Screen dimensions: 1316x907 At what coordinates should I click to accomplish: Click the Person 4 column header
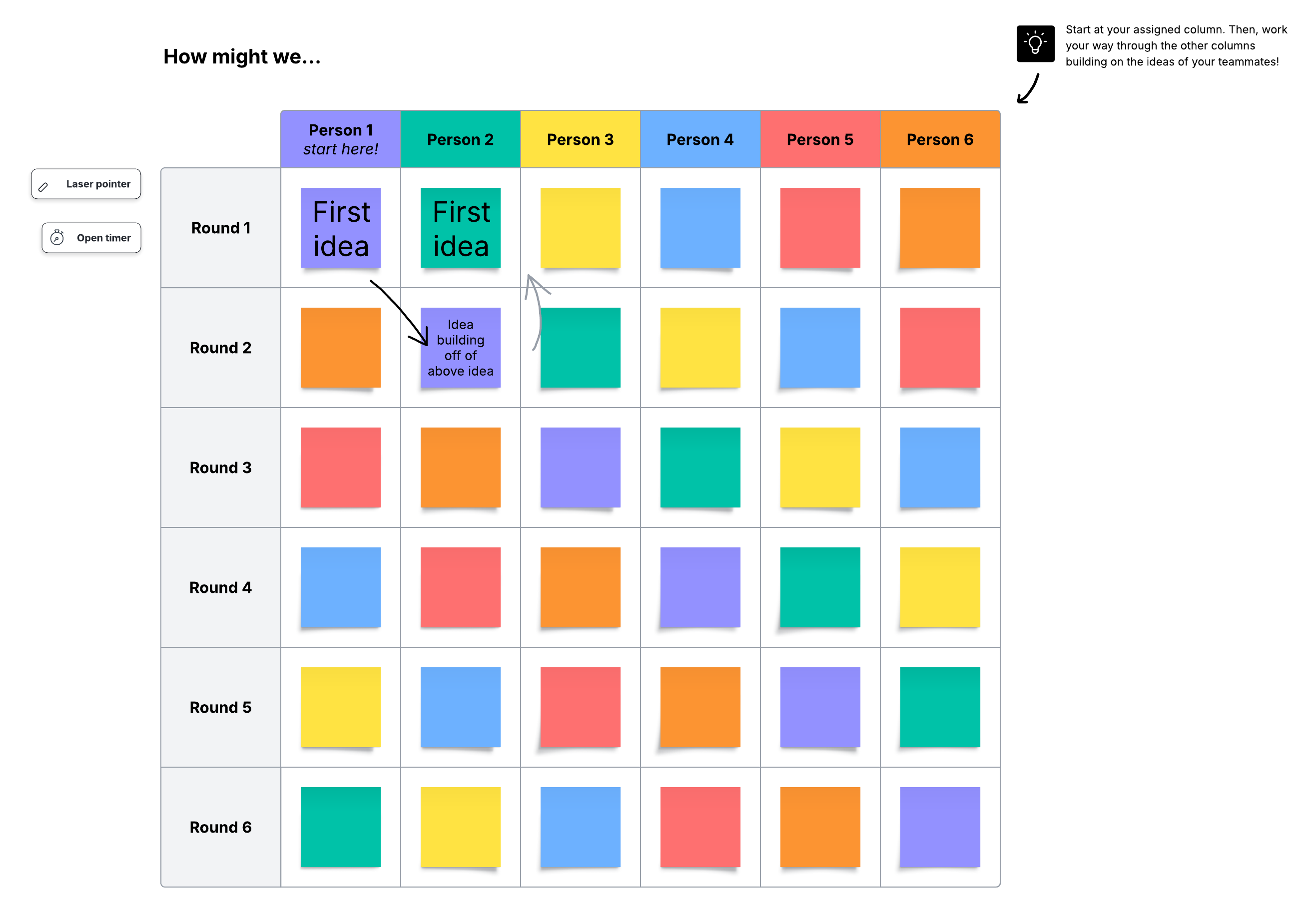(x=700, y=139)
